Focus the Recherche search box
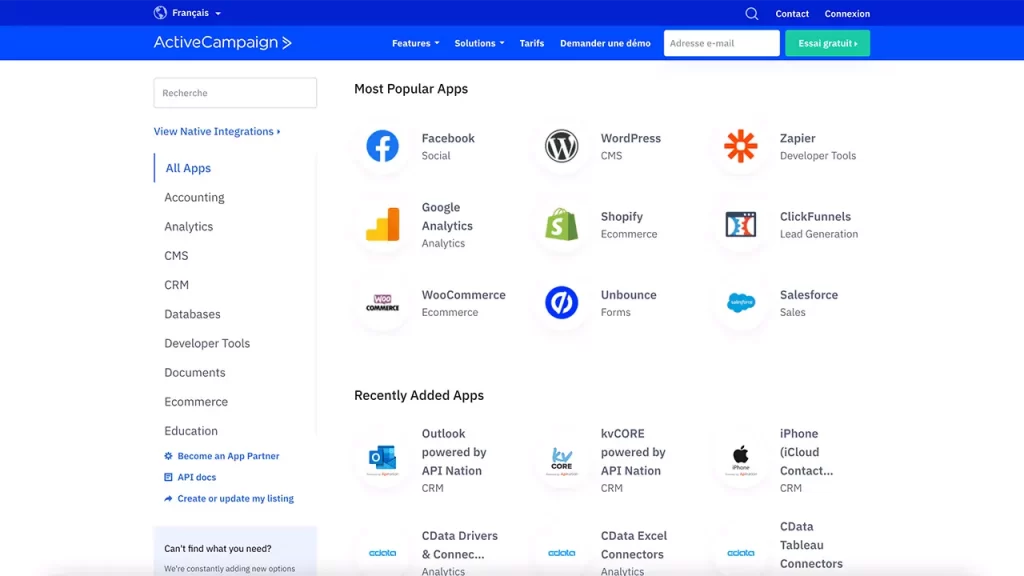Screen dimensions: 1024x576 (x=235, y=93)
